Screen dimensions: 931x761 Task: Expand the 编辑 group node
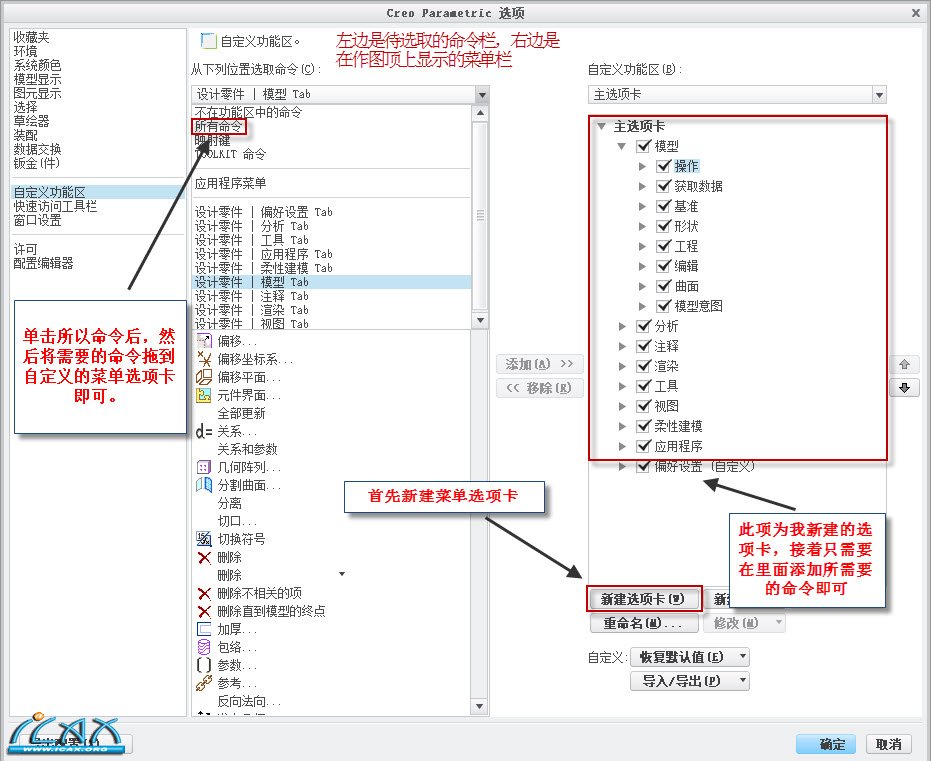[642, 266]
